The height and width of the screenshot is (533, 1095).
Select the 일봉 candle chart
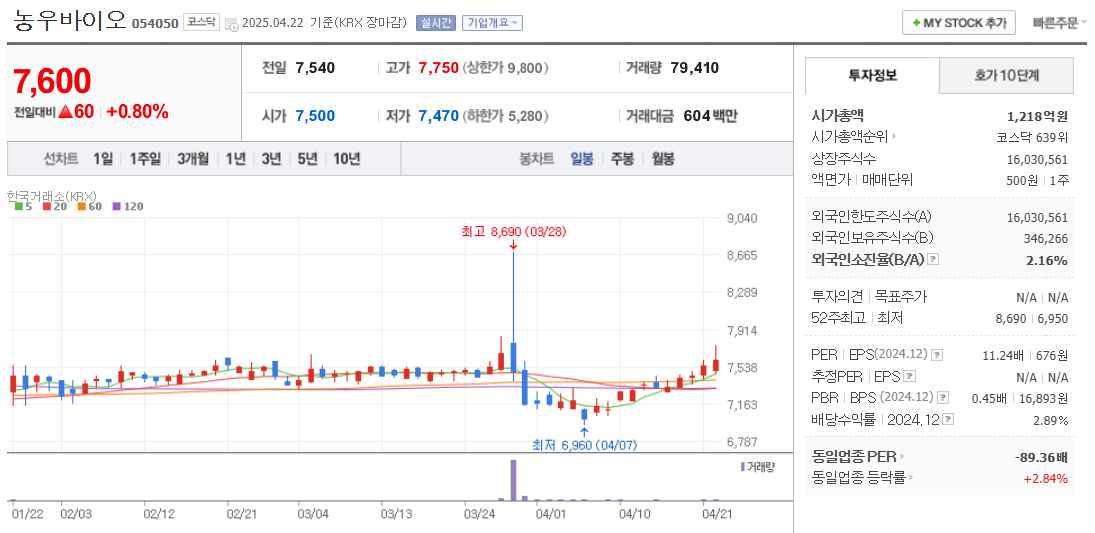coord(582,159)
